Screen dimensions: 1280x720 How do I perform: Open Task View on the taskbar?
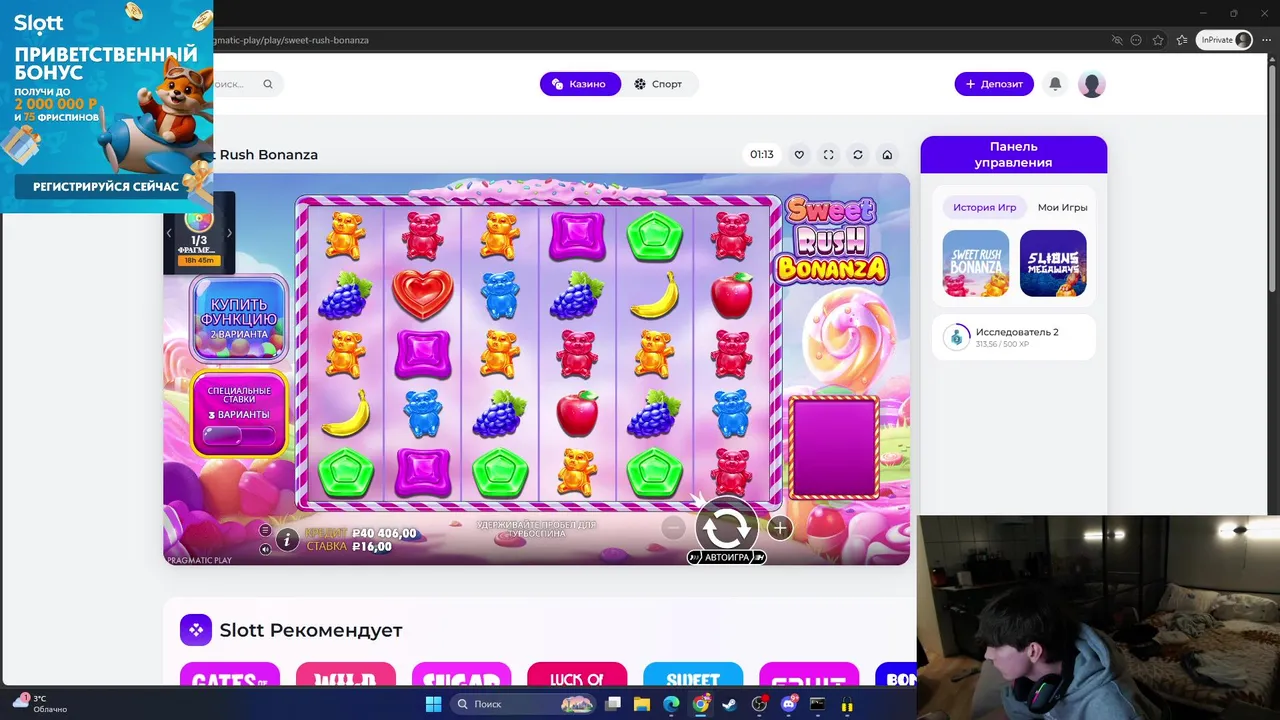click(613, 704)
